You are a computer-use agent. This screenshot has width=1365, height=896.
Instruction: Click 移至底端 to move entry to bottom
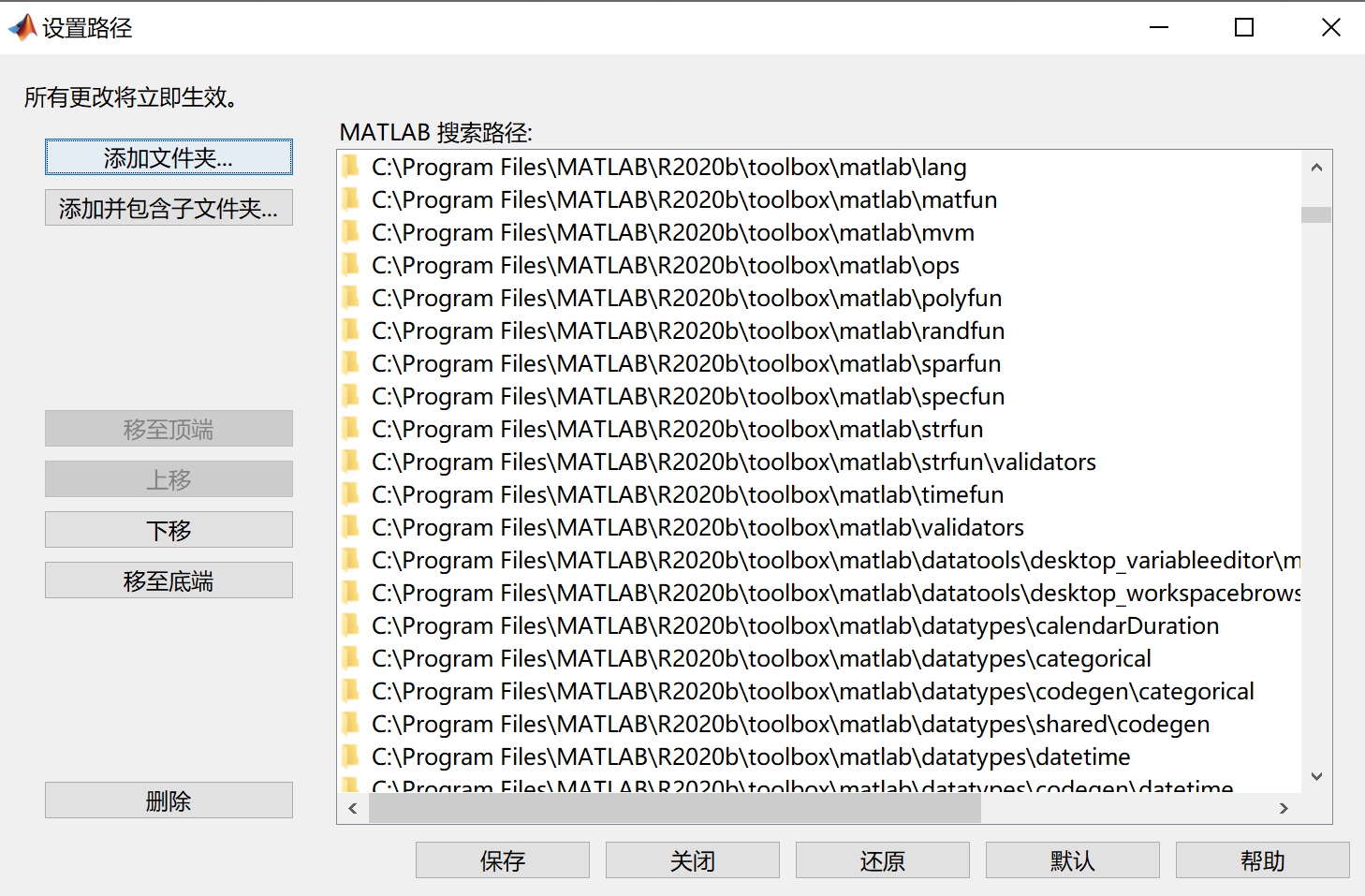pyautogui.click(x=169, y=580)
